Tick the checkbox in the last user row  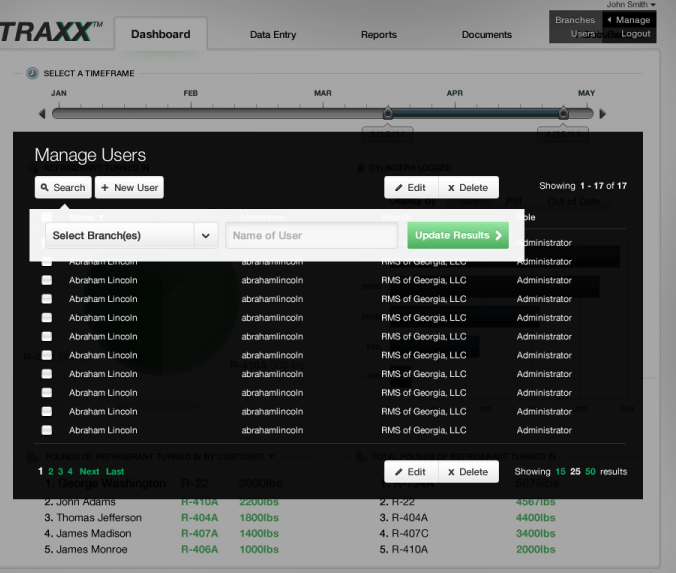[x=46, y=430]
